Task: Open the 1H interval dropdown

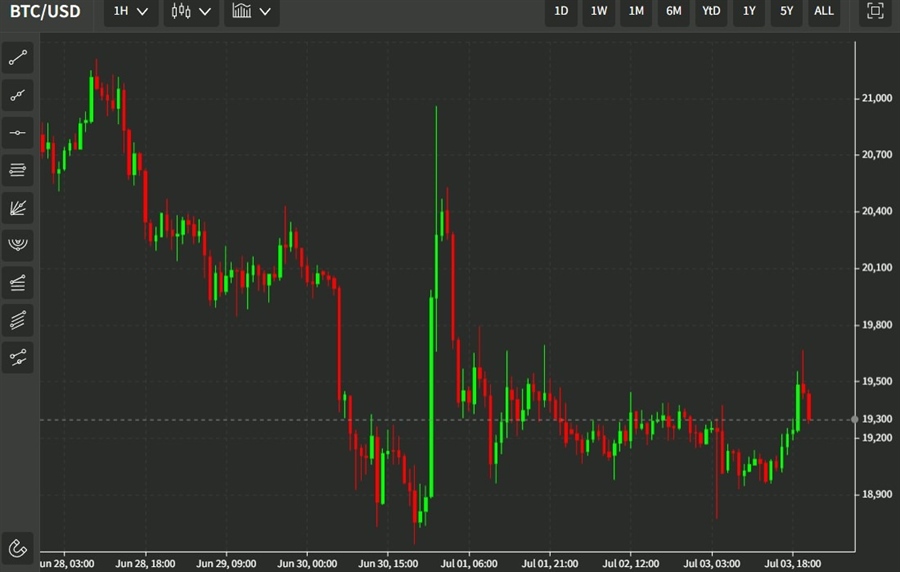Action: pos(131,11)
